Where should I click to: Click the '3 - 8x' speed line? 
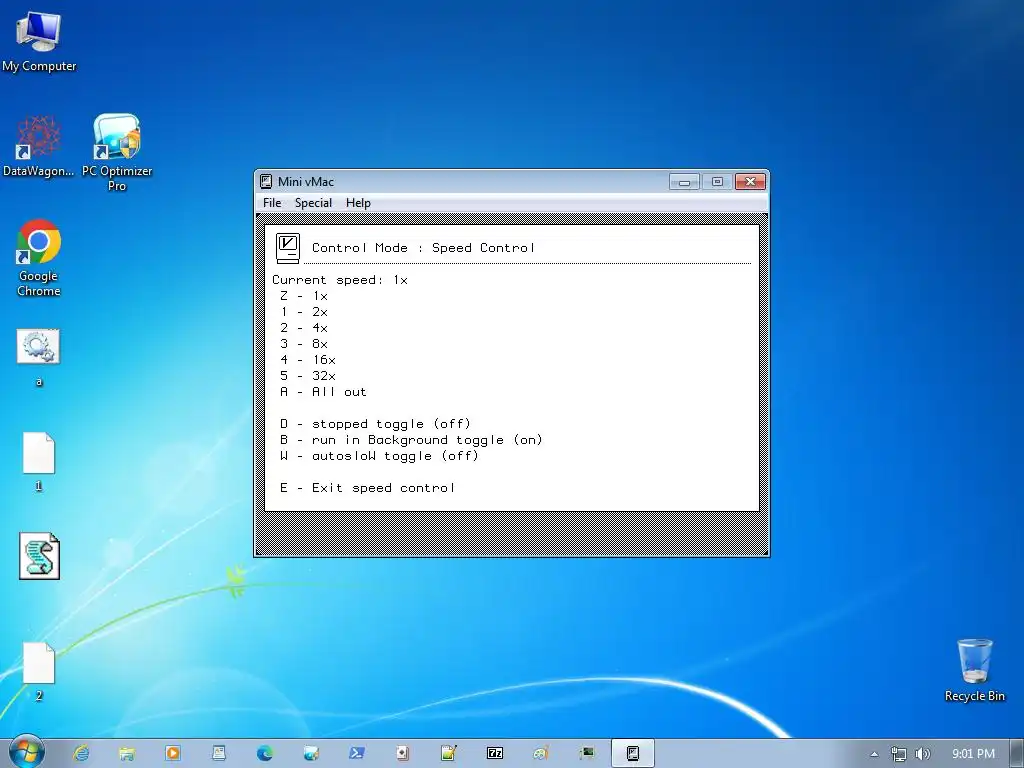tap(304, 344)
